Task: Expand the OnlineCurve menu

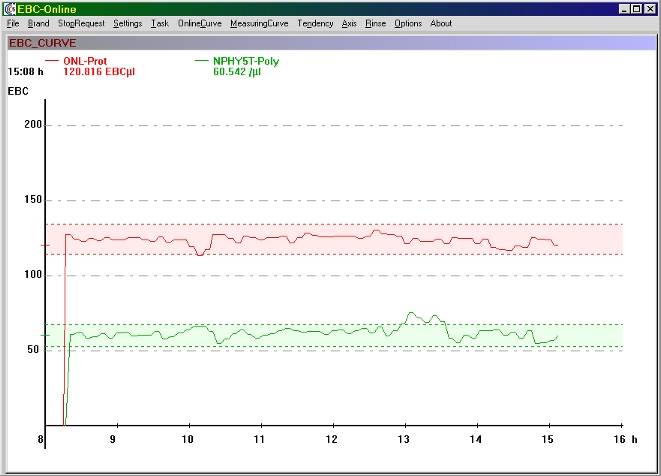Action: click(199, 23)
